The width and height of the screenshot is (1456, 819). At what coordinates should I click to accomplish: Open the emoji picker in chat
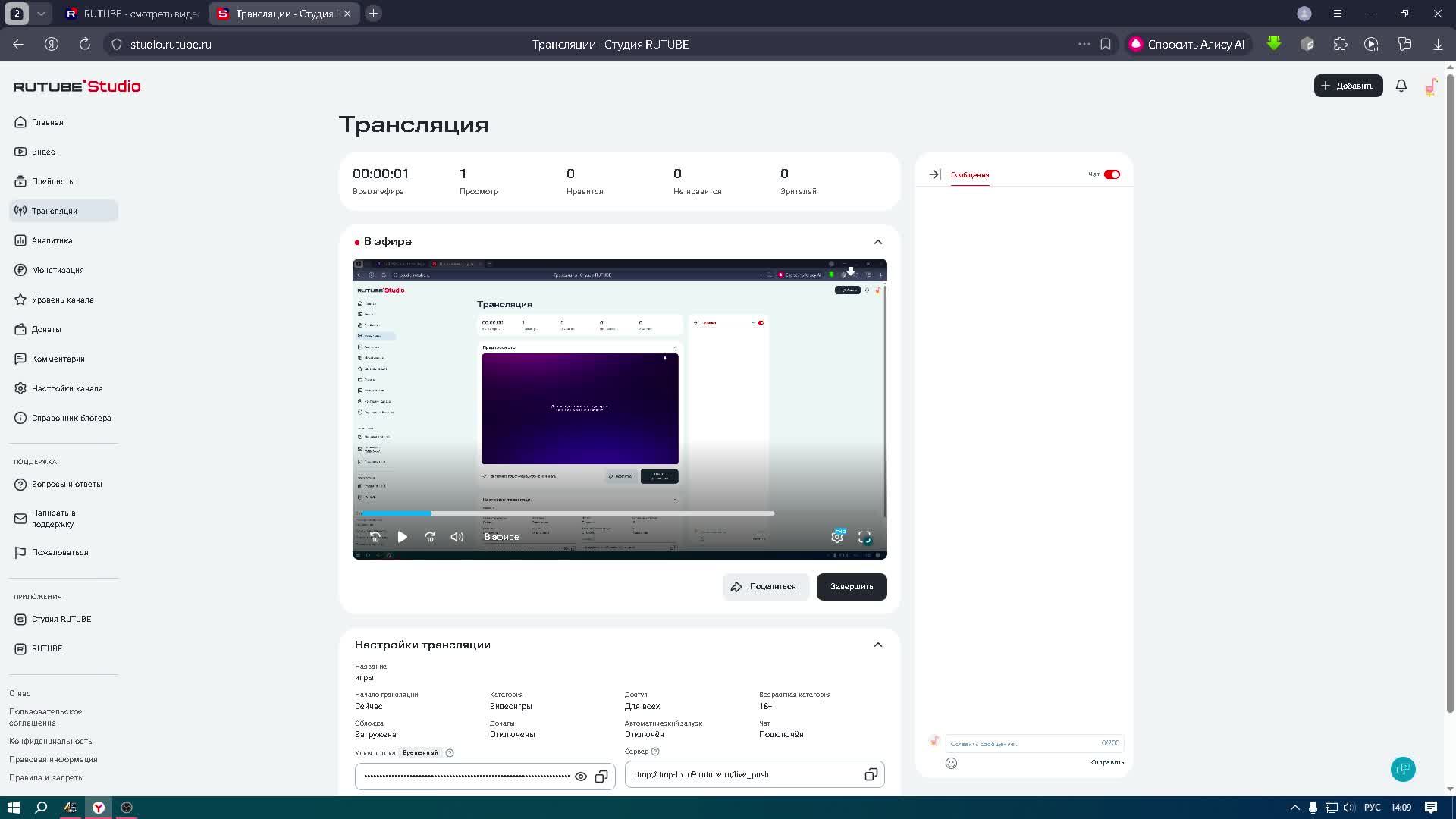pyautogui.click(x=951, y=763)
